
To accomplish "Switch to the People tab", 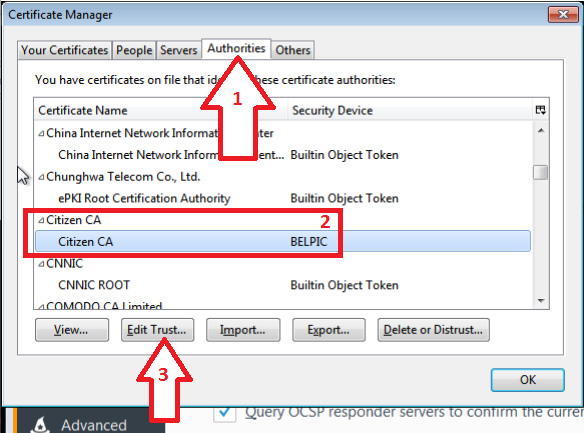I will click(x=134, y=50).
